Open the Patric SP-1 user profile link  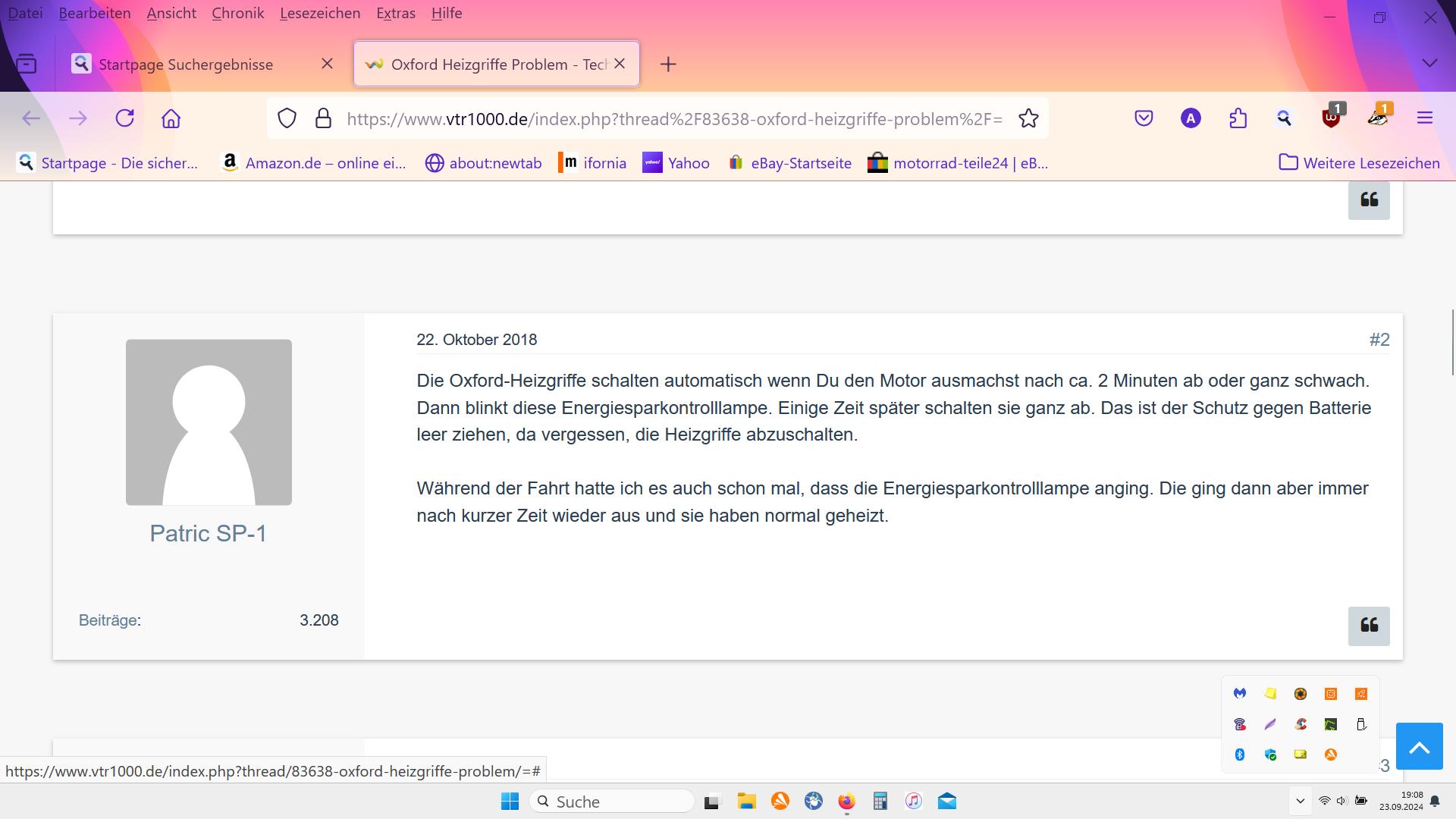pos(208,533)
